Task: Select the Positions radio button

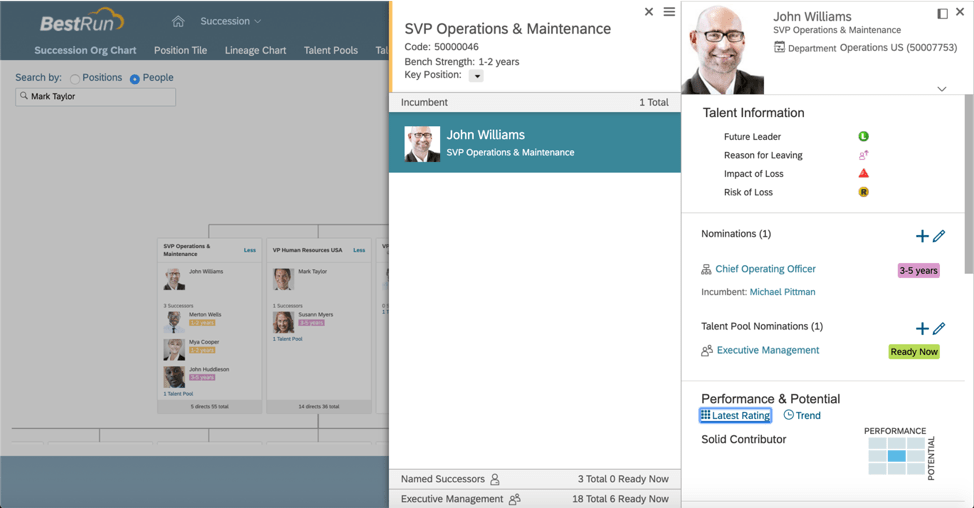Action: click(x=75, y=79)
